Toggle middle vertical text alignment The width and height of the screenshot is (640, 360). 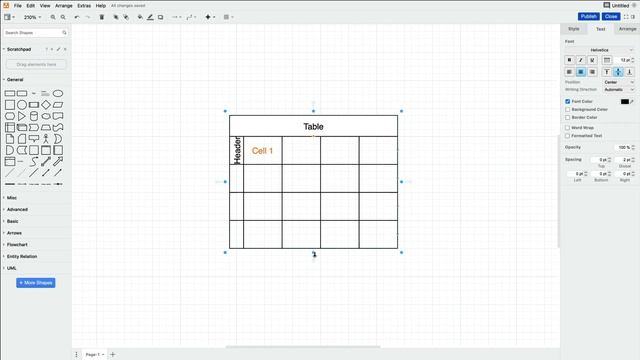tap(618, 72)
